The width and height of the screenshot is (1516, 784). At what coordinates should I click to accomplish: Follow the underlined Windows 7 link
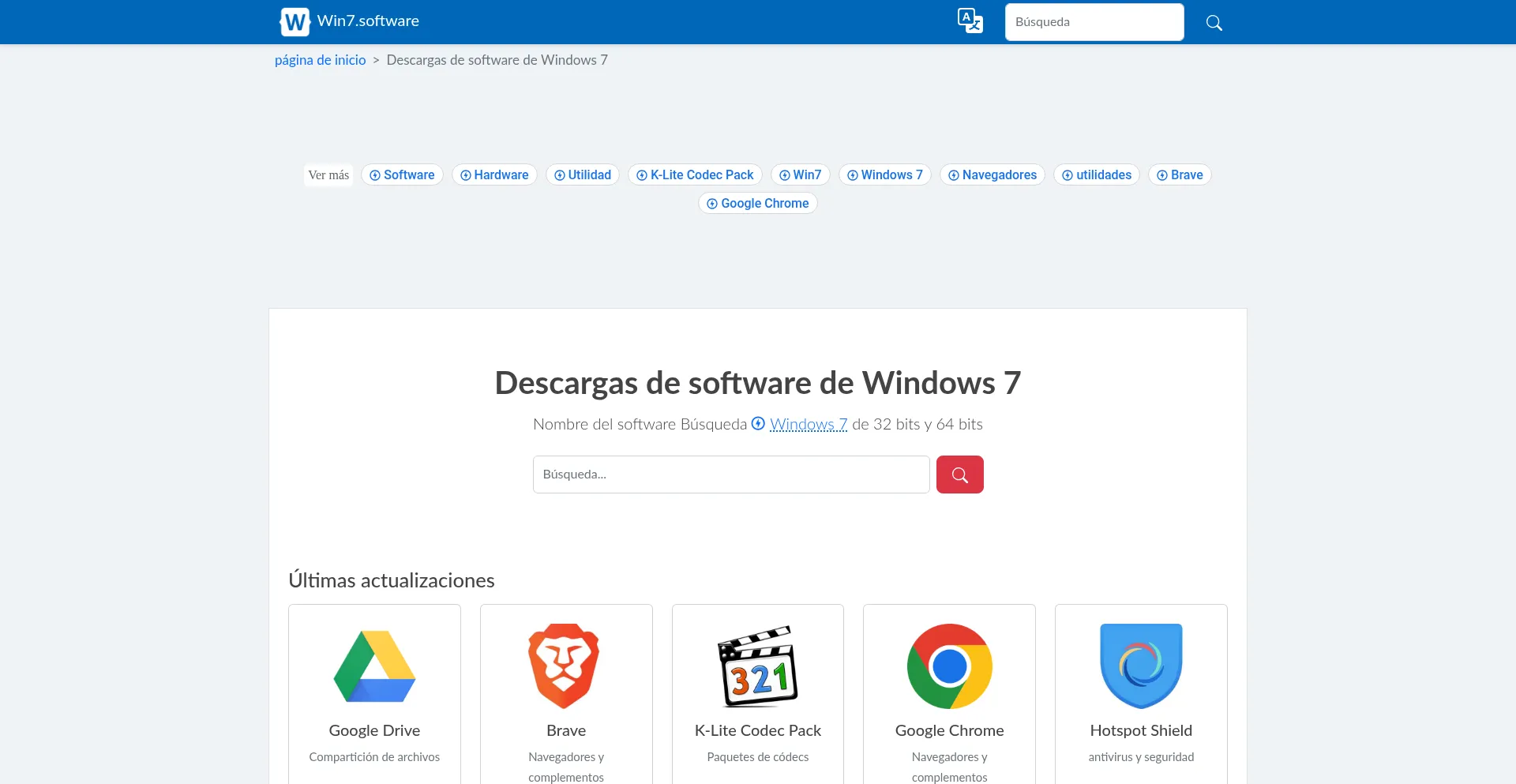pyautogui.click(x=808, y=425)
